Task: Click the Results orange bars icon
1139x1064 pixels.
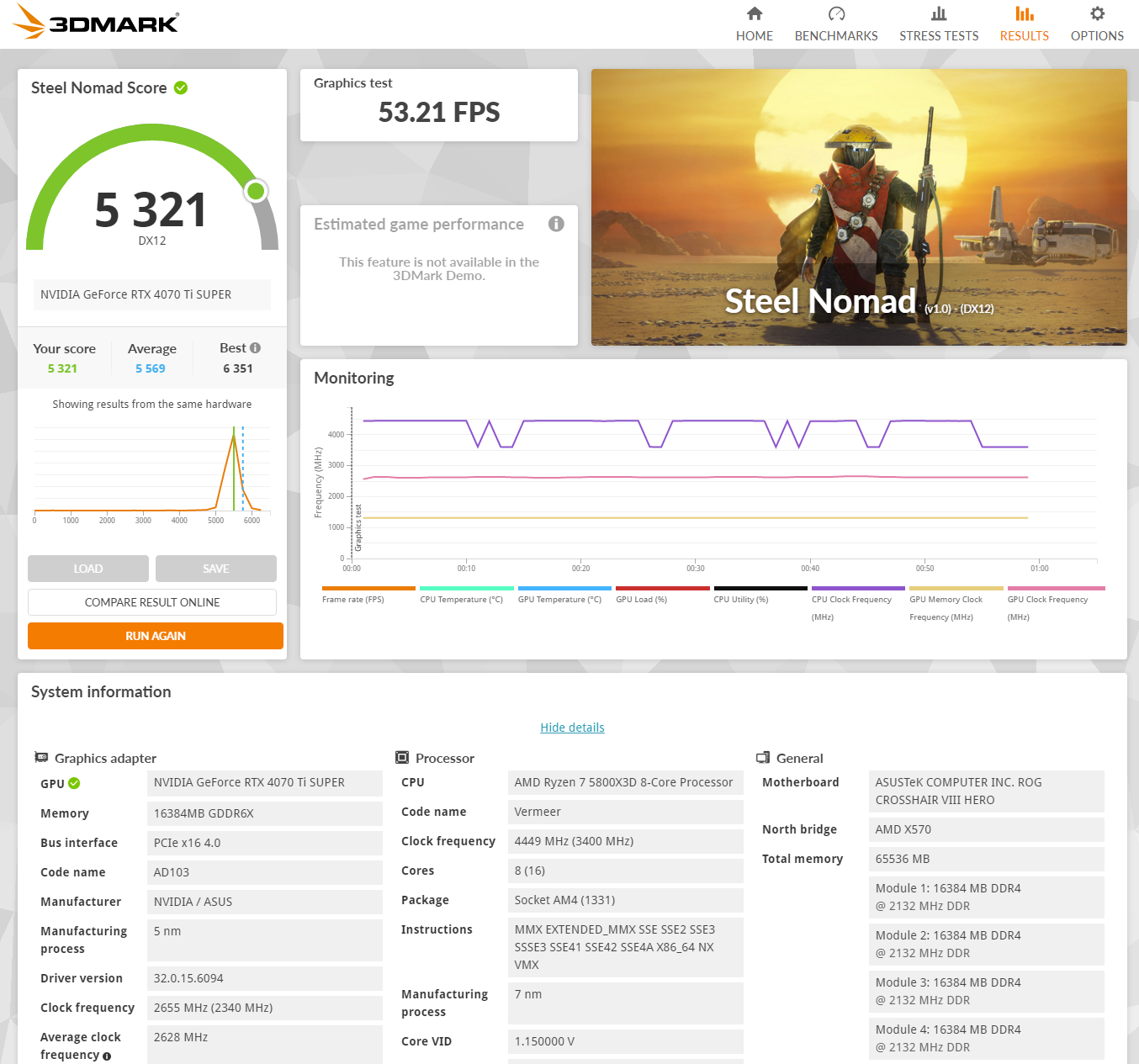Action: (x=1025, y=13)
